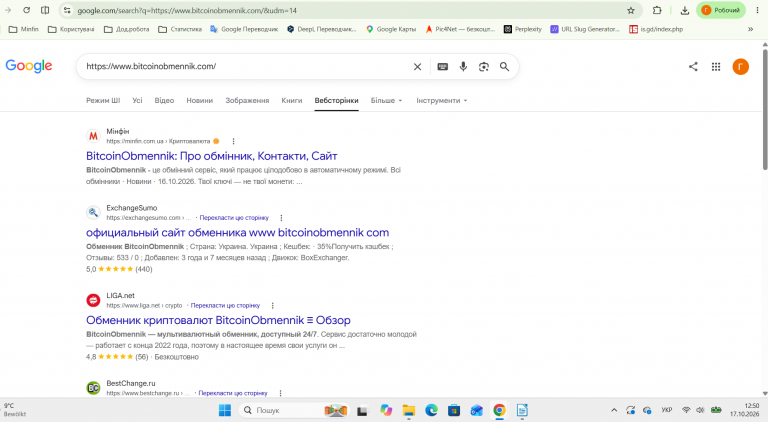Click the share icon on Google page
Image resolution: width=768 pixels, height=422 pixels.
coord(693,67)
